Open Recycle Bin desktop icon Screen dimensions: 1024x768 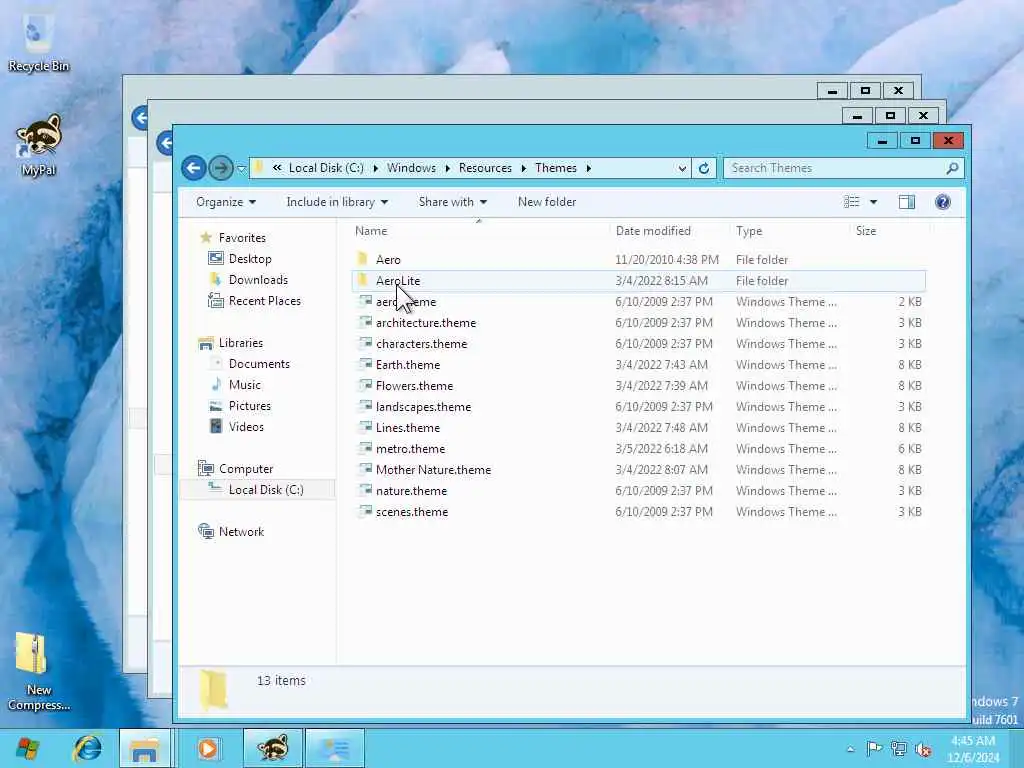pos(39,42)
